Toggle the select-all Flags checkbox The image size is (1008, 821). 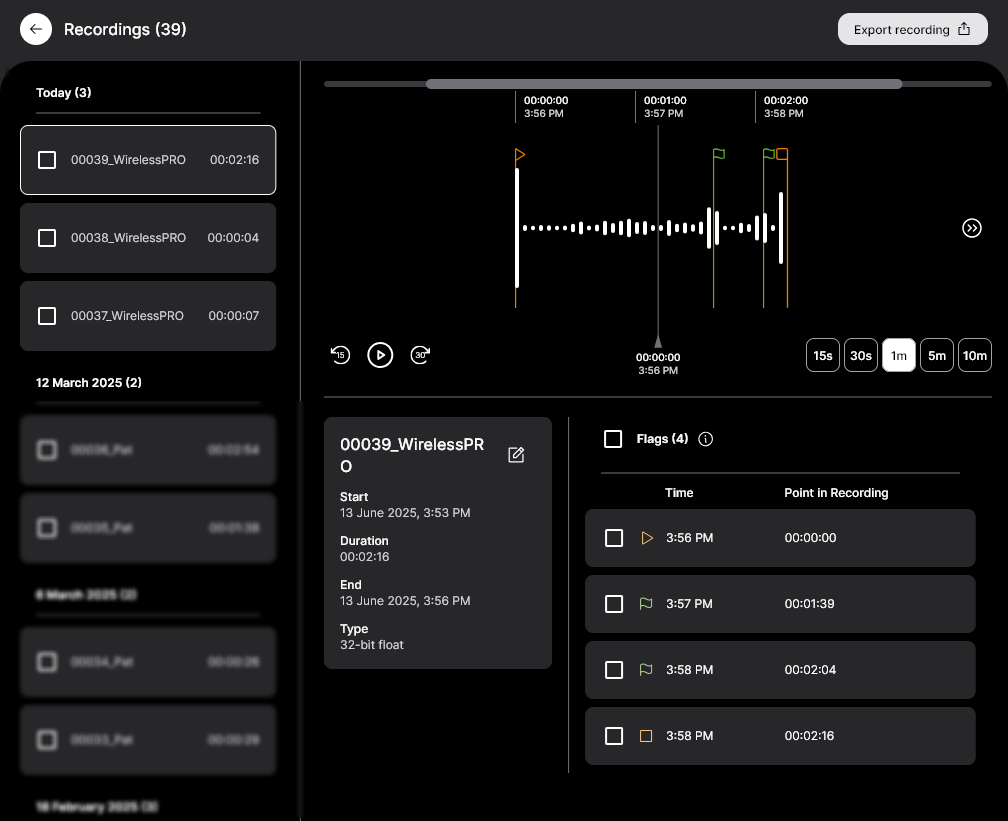click(614, 439)
